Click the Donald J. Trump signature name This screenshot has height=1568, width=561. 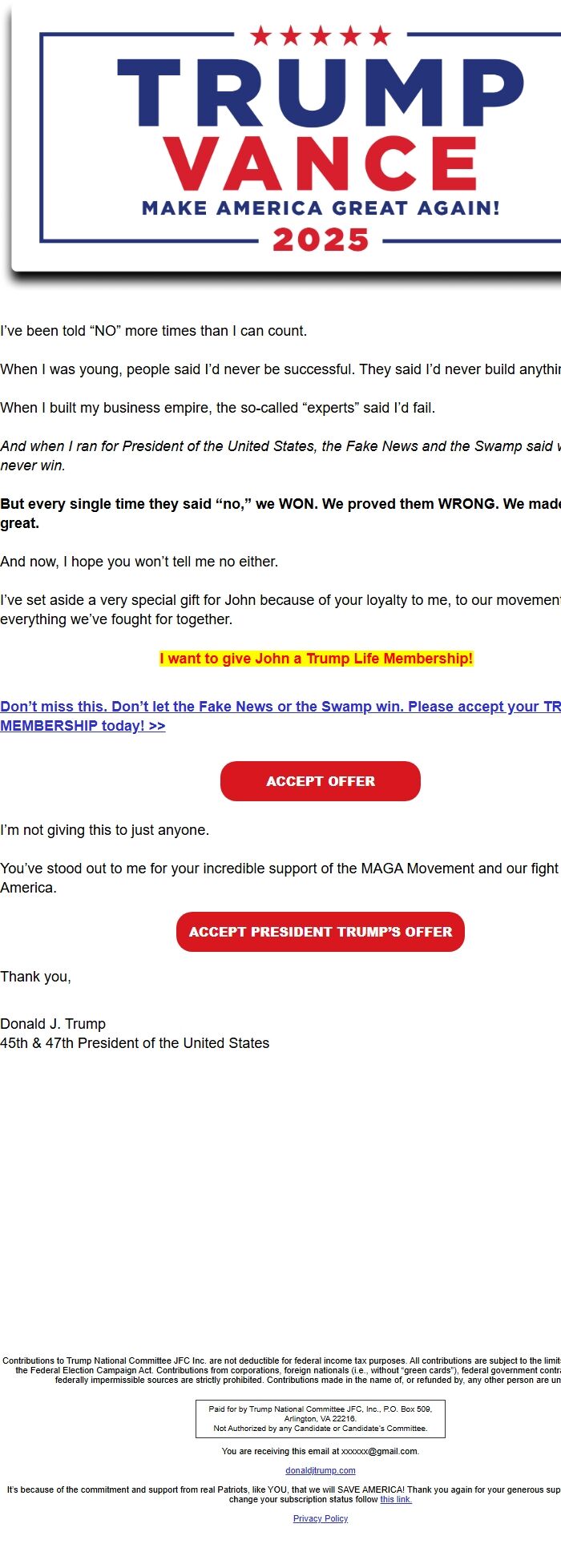(x=53, y=1024)
